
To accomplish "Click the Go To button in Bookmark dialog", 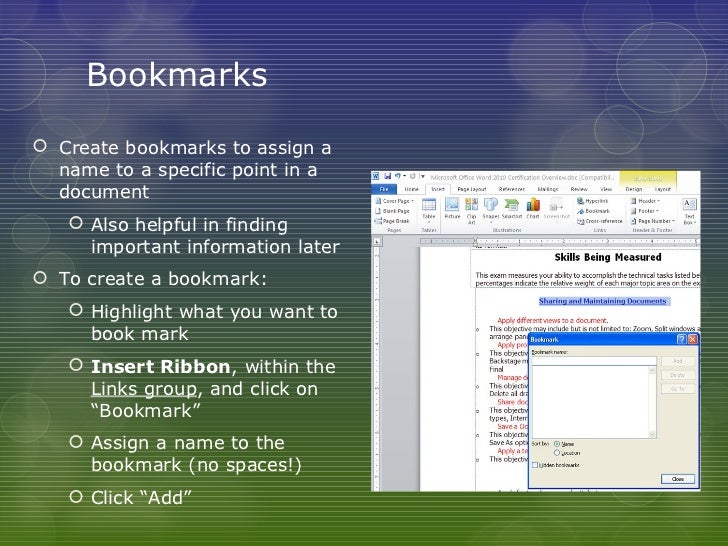I will coord(677,389).
